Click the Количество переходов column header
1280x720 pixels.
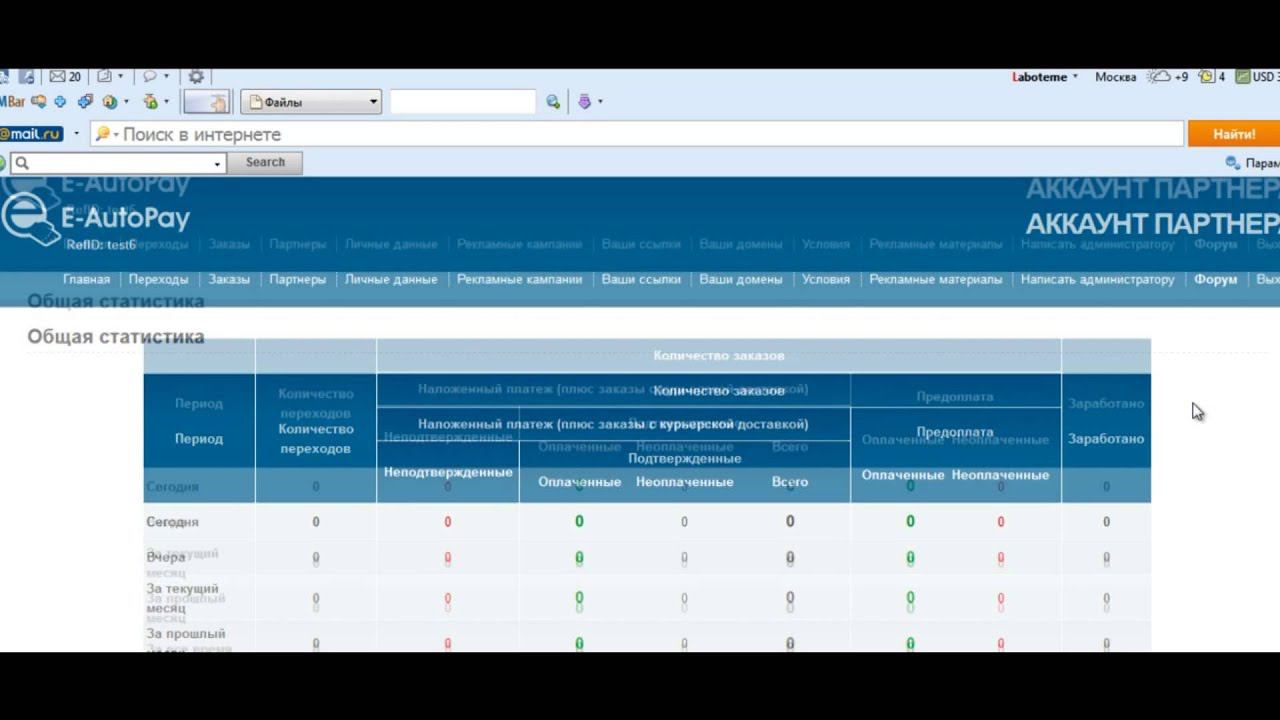click(x=316, y=439)
